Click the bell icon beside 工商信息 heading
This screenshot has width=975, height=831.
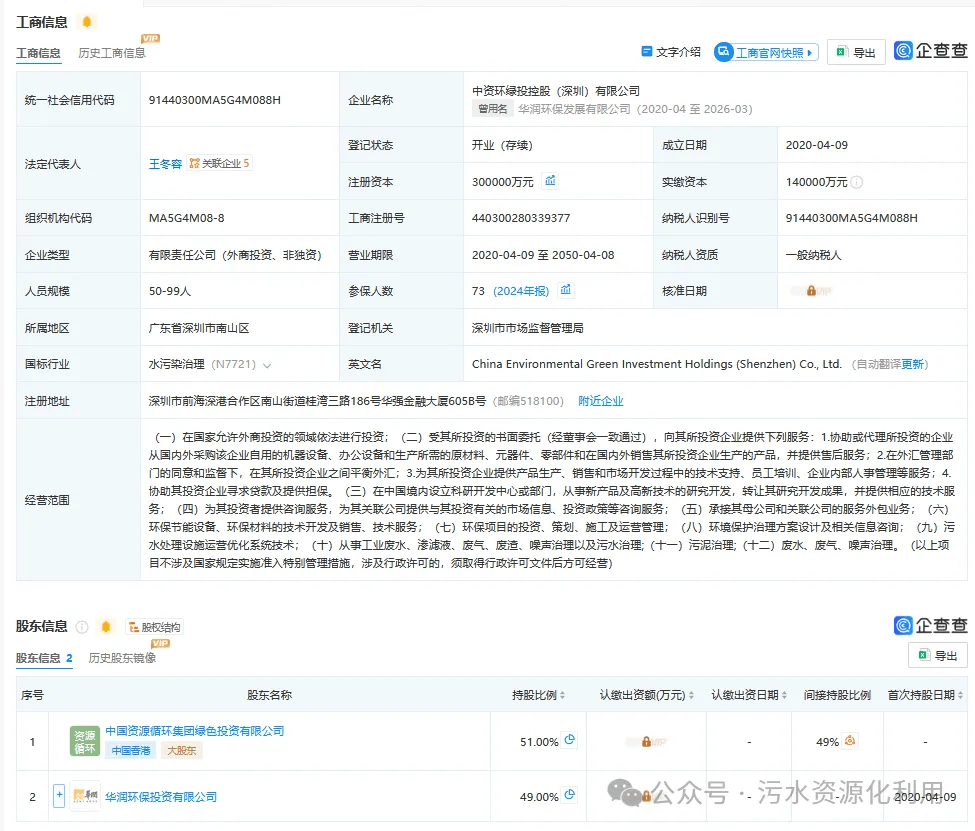(x=86, y=22)
